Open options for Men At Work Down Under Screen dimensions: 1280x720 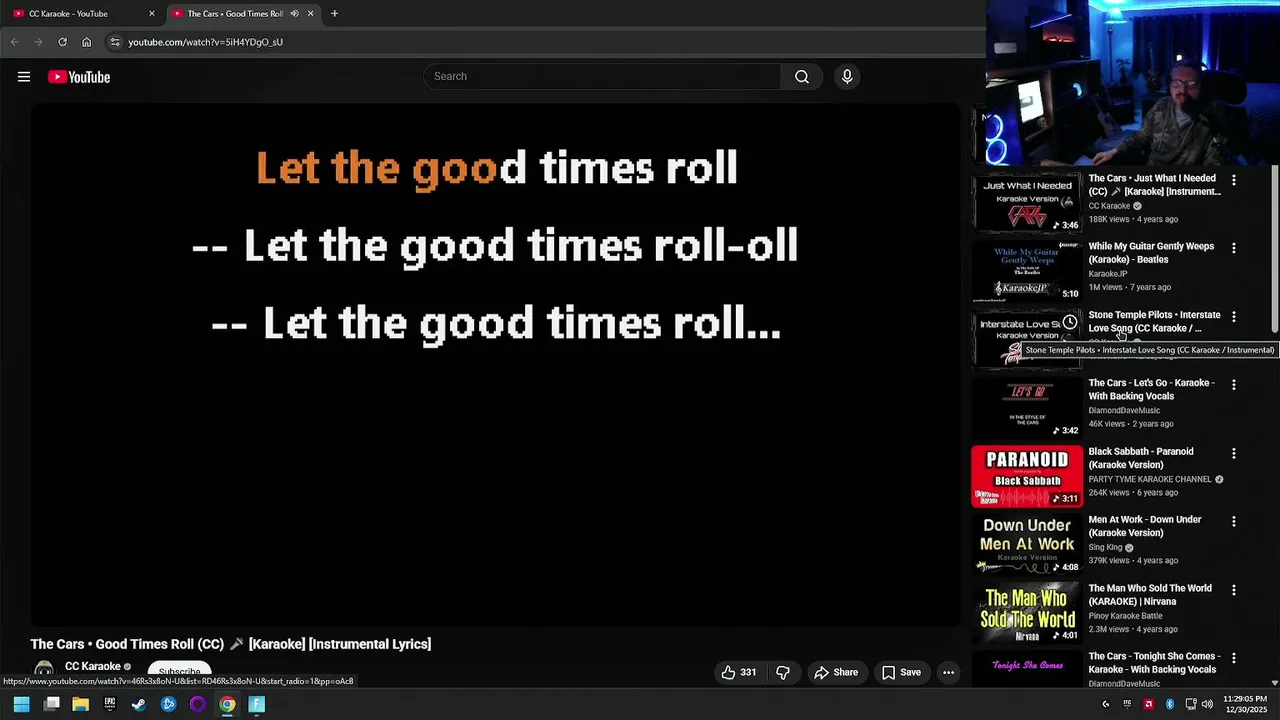(x=1233, y=521)
